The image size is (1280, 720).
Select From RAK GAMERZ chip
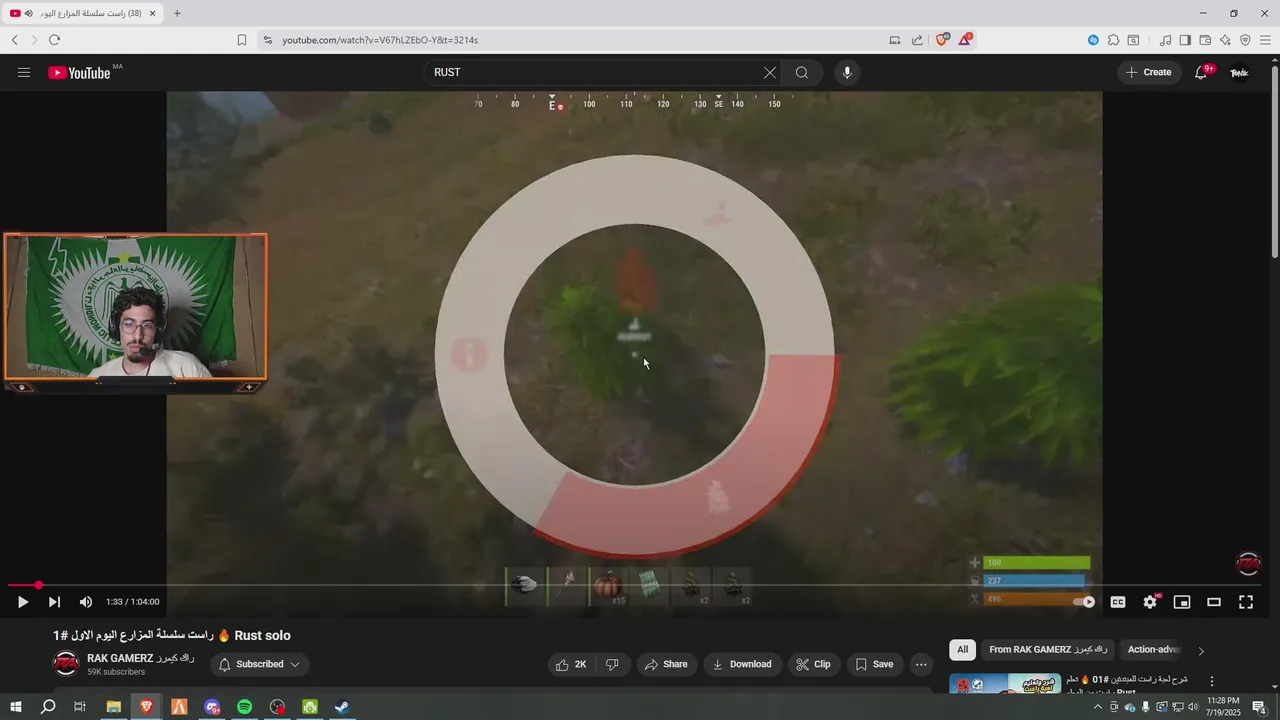[x=1048, y=649]
